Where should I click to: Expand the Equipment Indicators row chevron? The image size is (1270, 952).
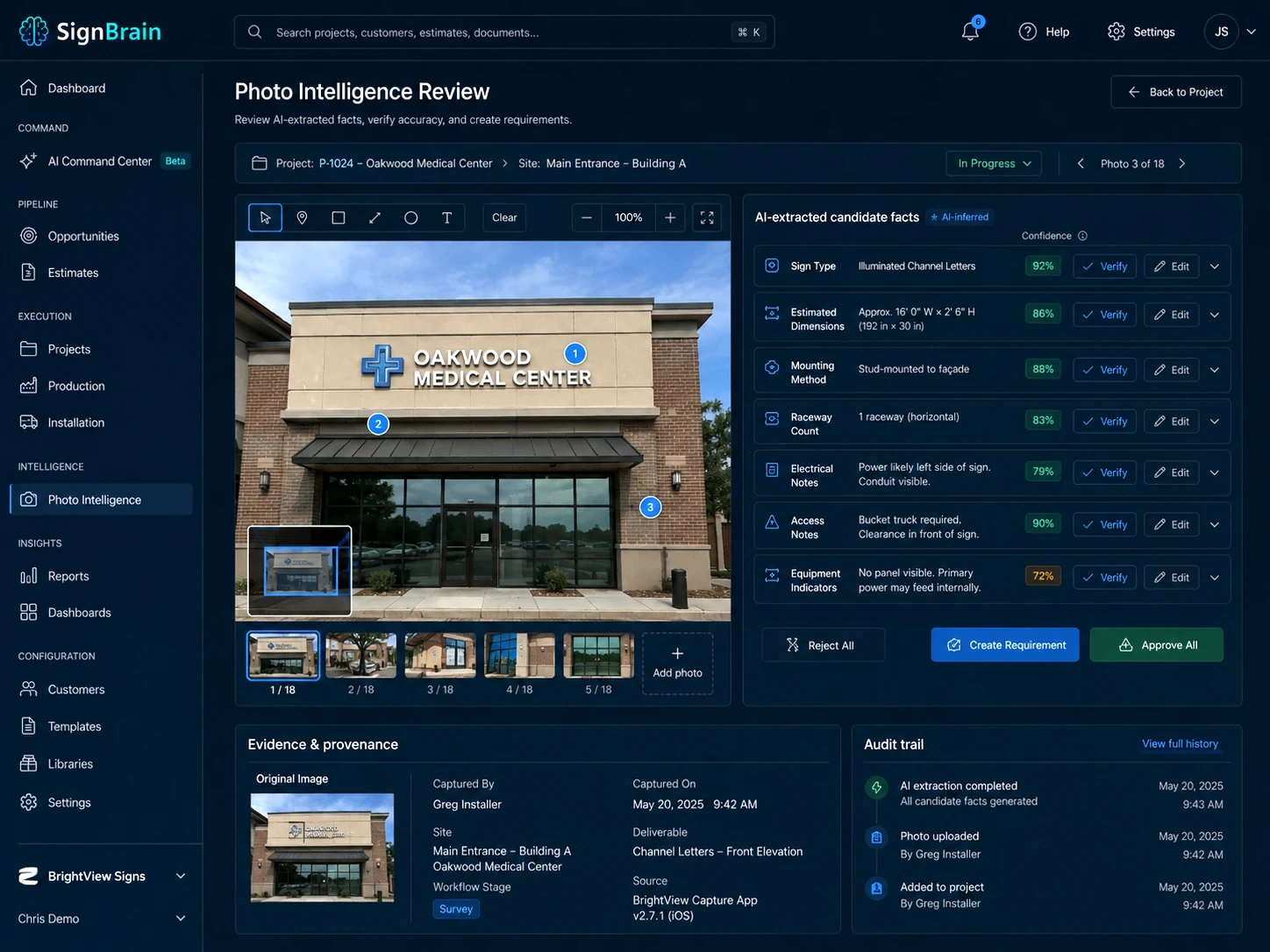[1215, 578]
